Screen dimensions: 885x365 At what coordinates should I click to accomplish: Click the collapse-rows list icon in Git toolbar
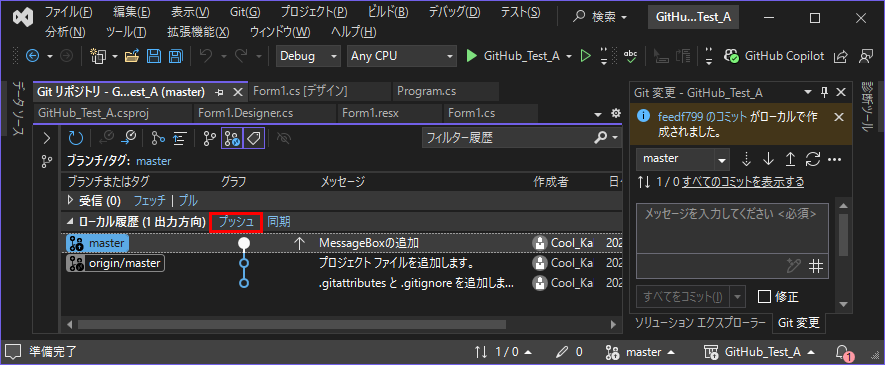tap(179, 137)
